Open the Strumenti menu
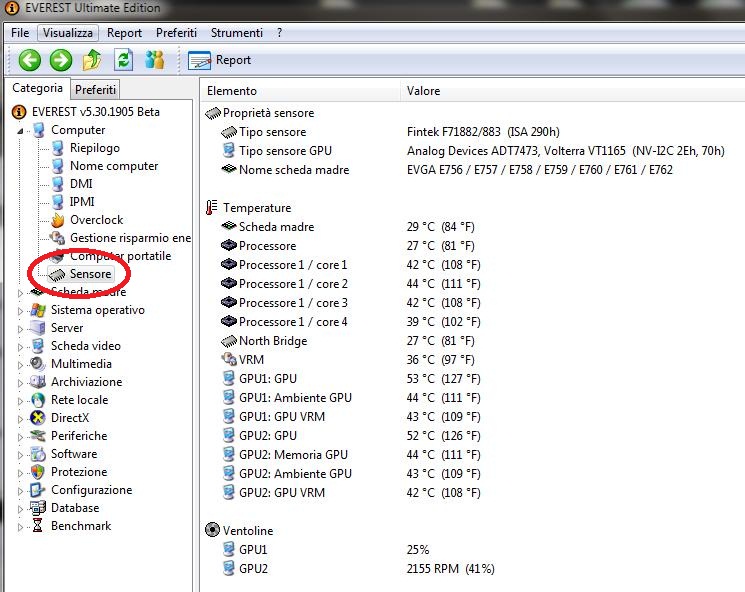The height and width of the screenshot is (592, 745). click(x=237, y=33)
